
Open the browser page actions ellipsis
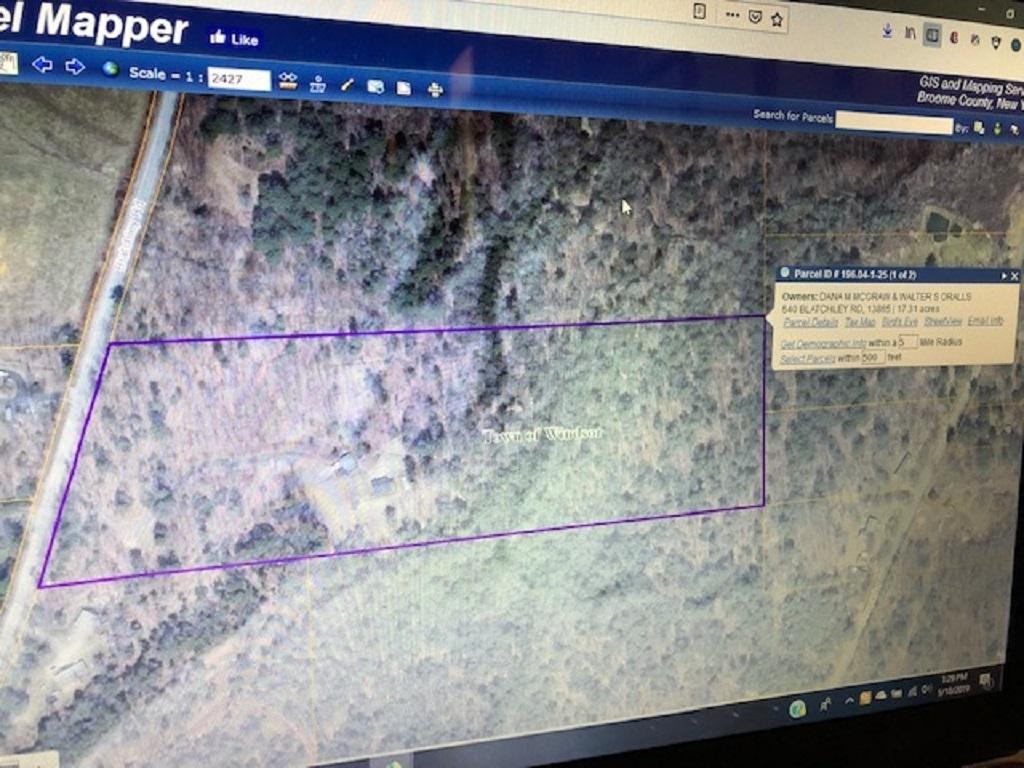[733, 15]
